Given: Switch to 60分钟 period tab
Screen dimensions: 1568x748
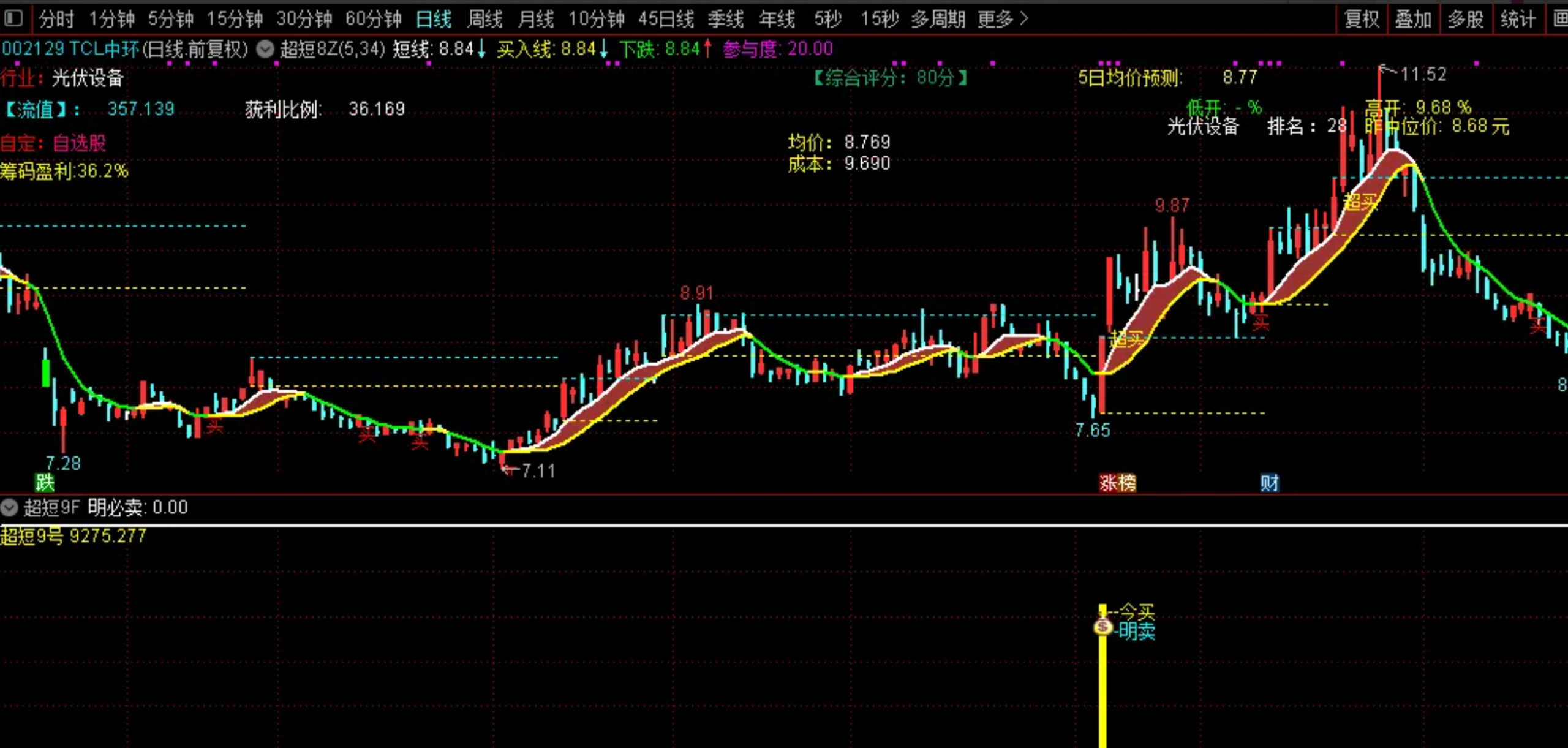Looking at the screenshot, I should pos(373,19).
